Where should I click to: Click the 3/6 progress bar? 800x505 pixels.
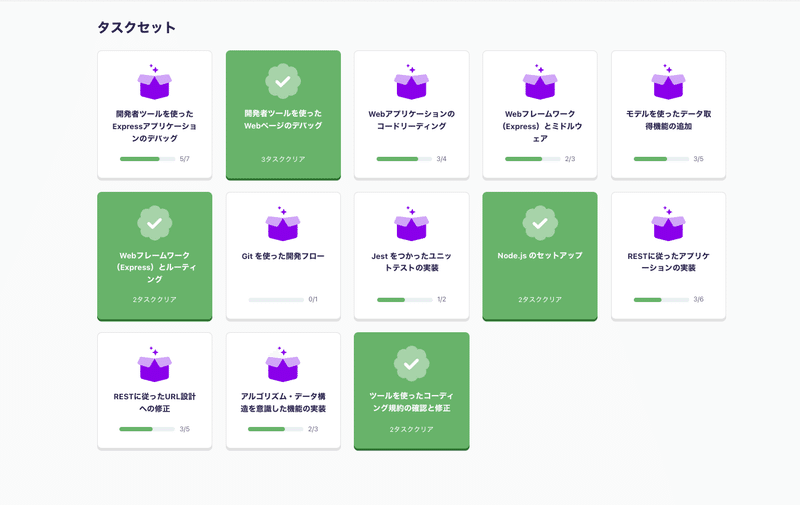(661, 300)
